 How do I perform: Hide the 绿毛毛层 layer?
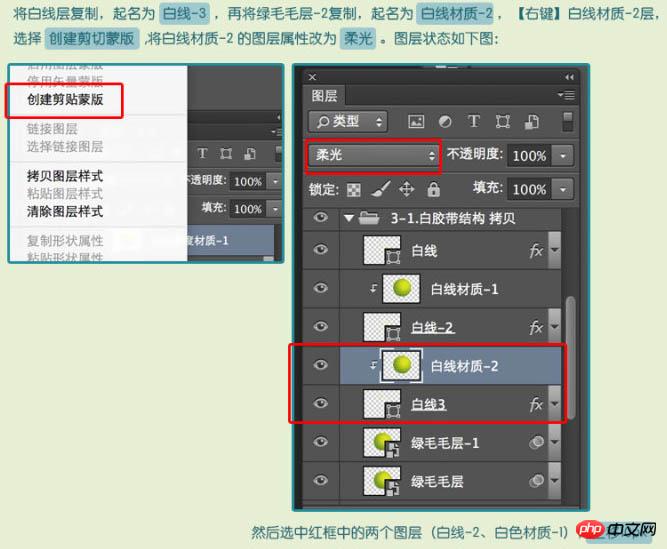(x=321, y=480)
